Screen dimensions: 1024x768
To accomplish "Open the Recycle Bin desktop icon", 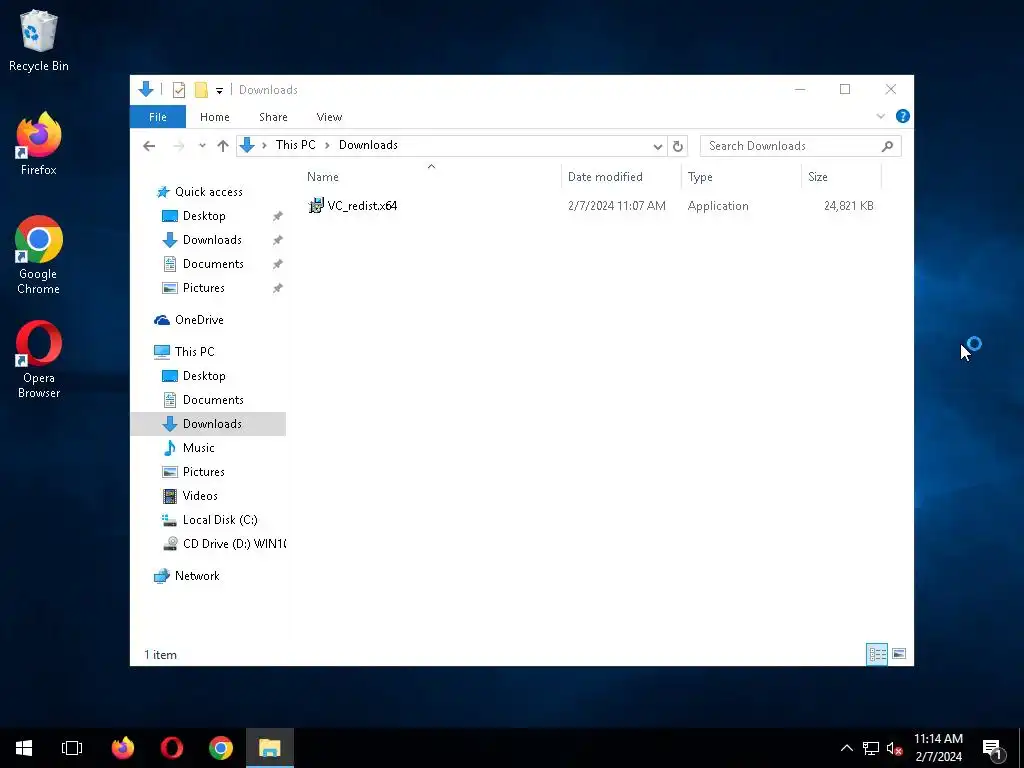I will (x=39, y=40).
